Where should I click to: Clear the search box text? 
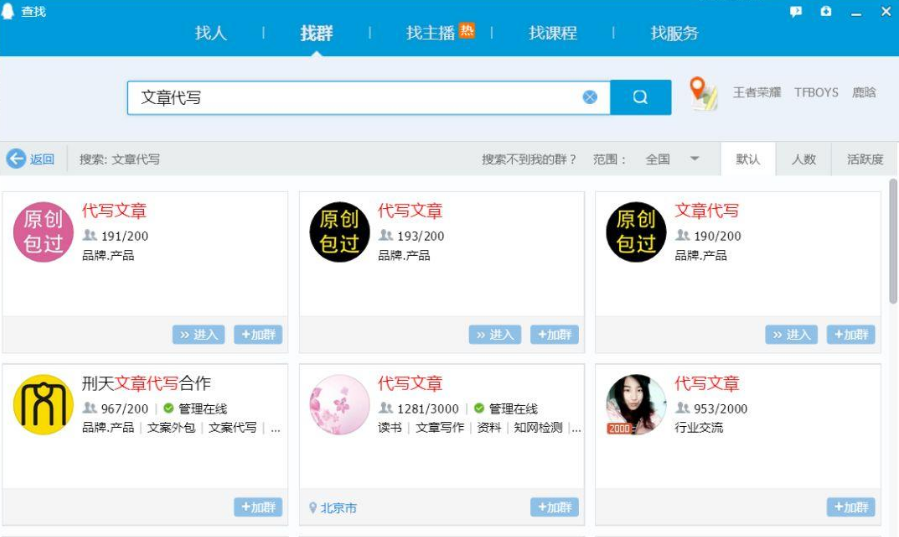pyautogui.click(x=590, y=97)
